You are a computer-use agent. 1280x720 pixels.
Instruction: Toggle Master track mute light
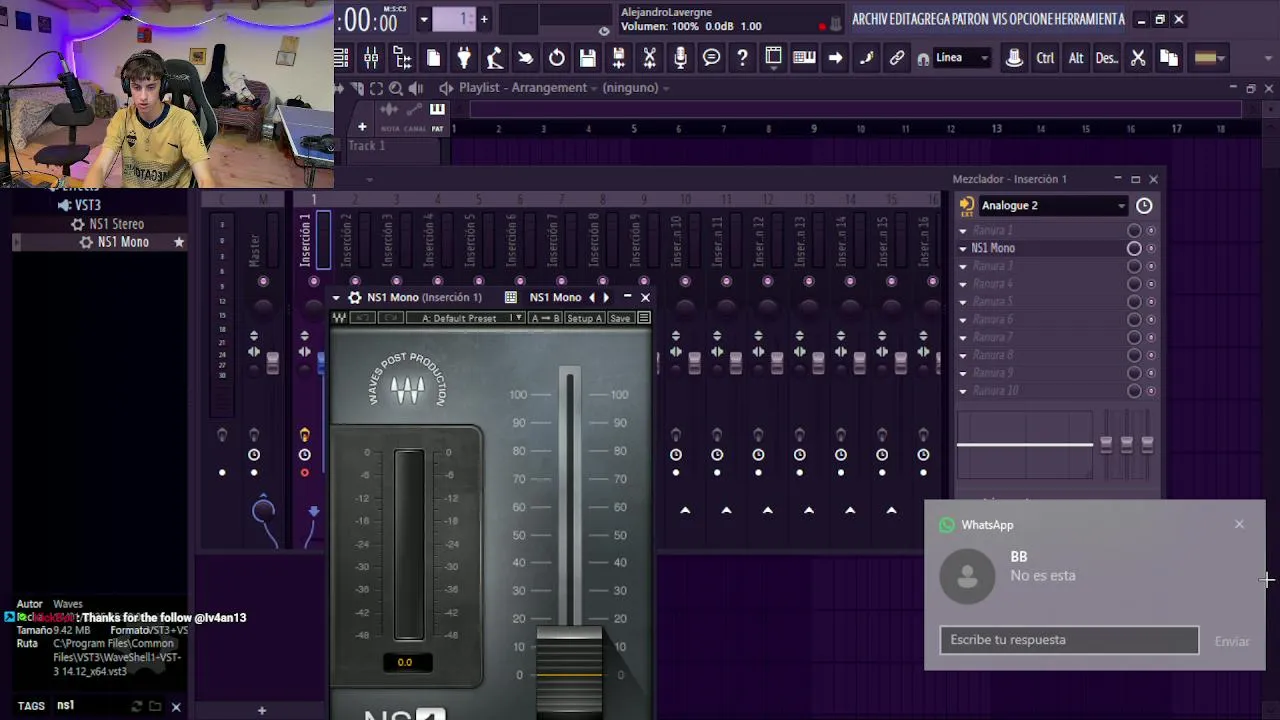263,282
